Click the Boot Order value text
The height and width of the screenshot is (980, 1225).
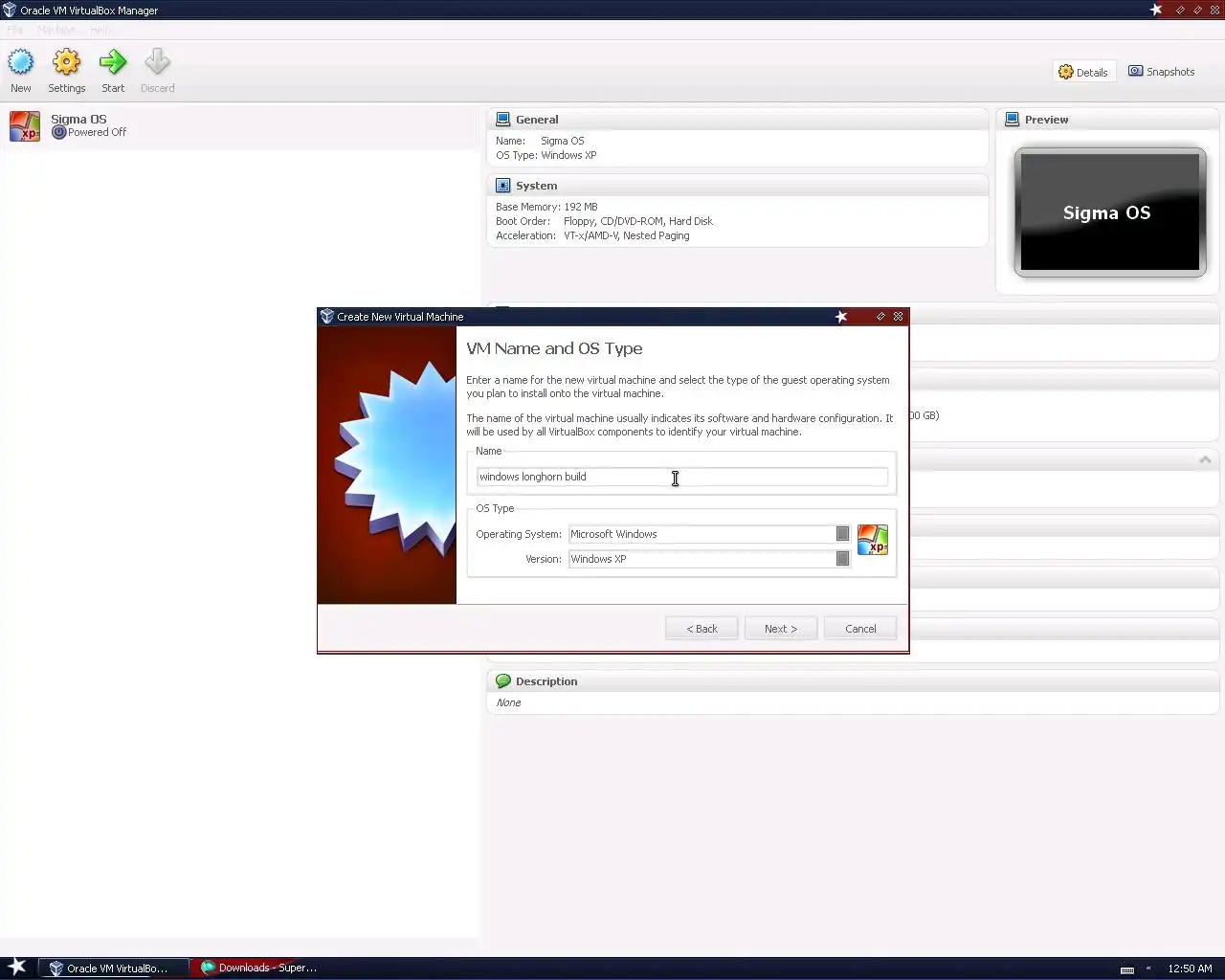pos(638,221)
